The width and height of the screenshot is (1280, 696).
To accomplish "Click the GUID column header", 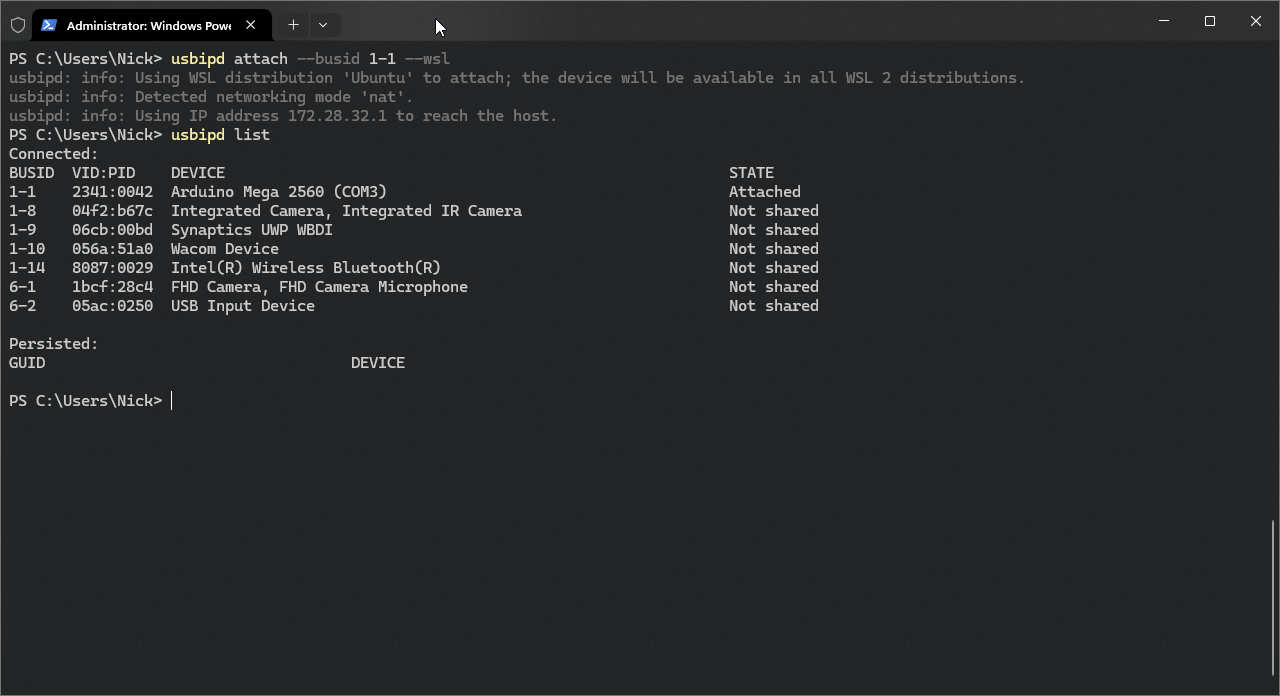I will pos(27,363).
